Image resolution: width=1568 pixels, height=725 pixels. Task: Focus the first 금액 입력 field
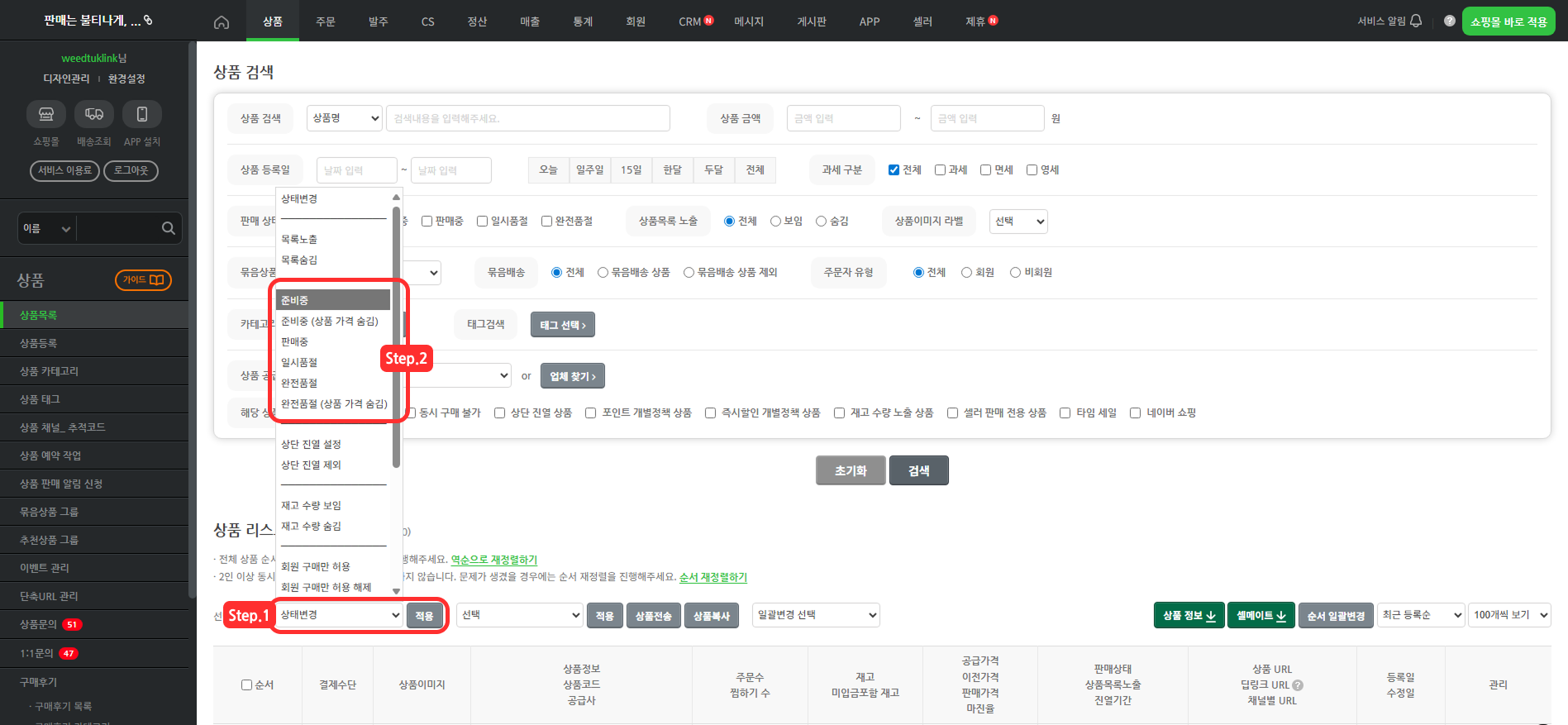844,118
